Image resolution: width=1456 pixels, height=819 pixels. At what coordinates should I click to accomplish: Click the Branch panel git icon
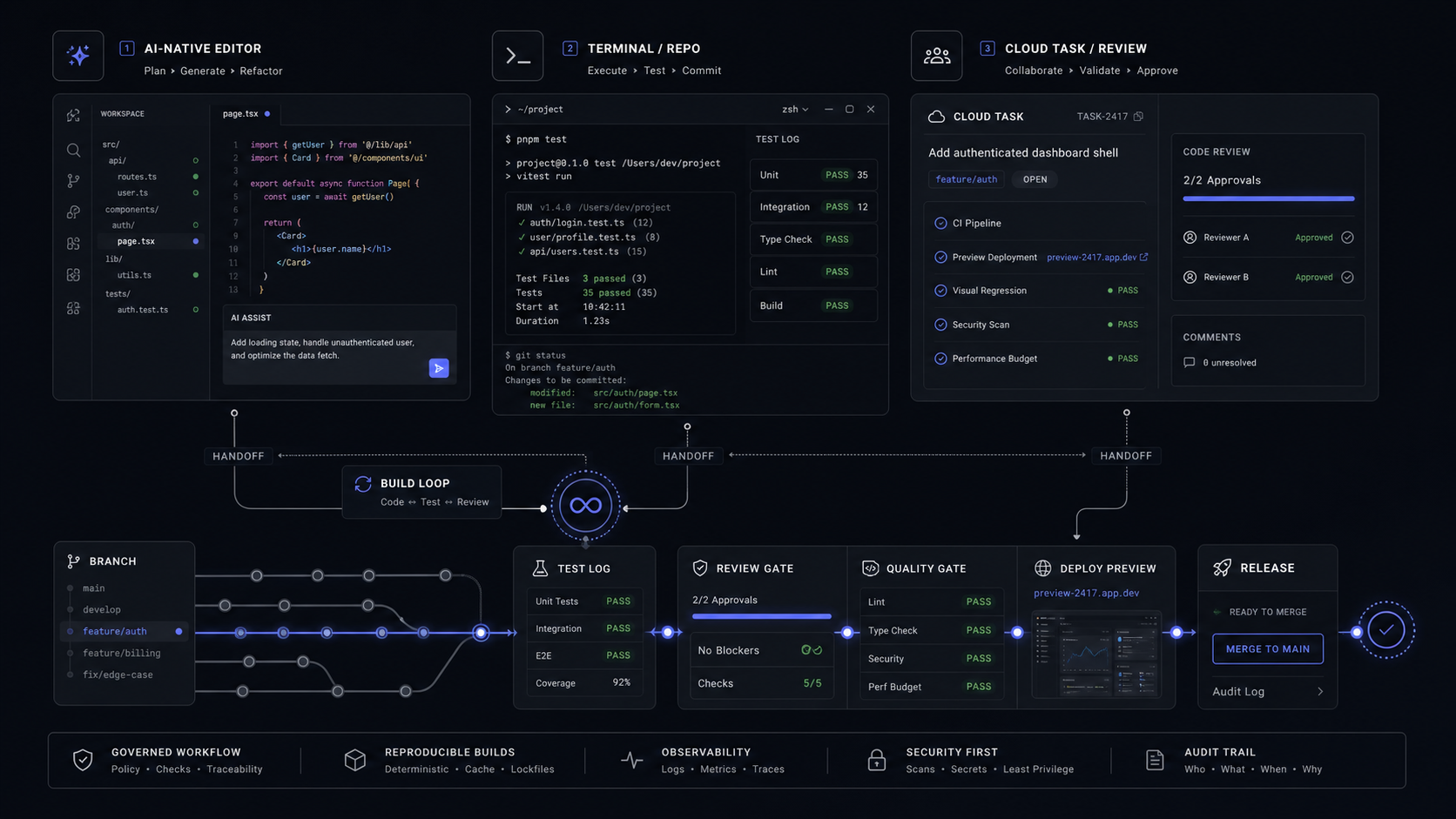(73, 561)
